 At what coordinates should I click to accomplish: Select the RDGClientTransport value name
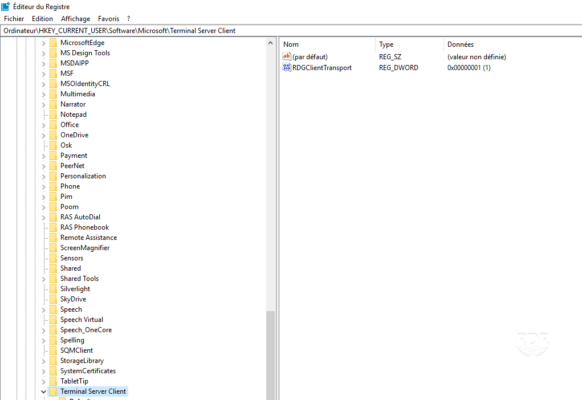[x=322, y=68]
